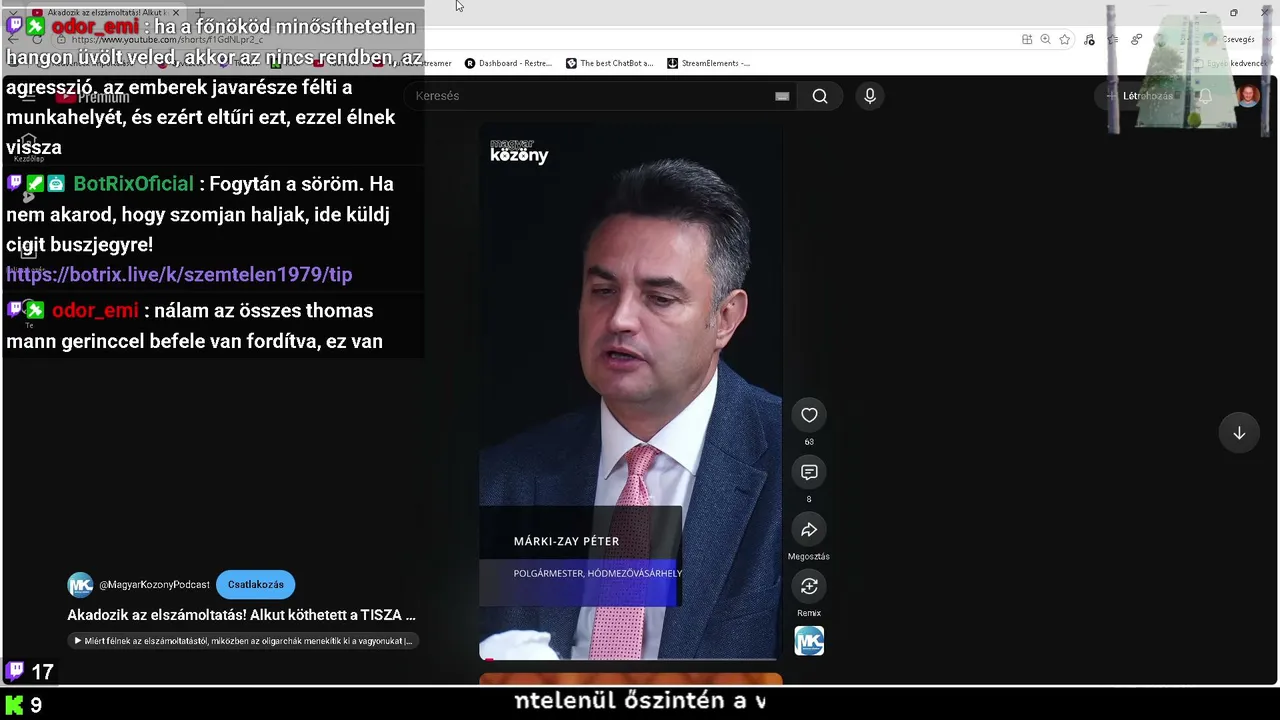The height and width of the screenshot is (720, 1280).
Task: Start voice search with microphone icon
Action: pos(870,96)
